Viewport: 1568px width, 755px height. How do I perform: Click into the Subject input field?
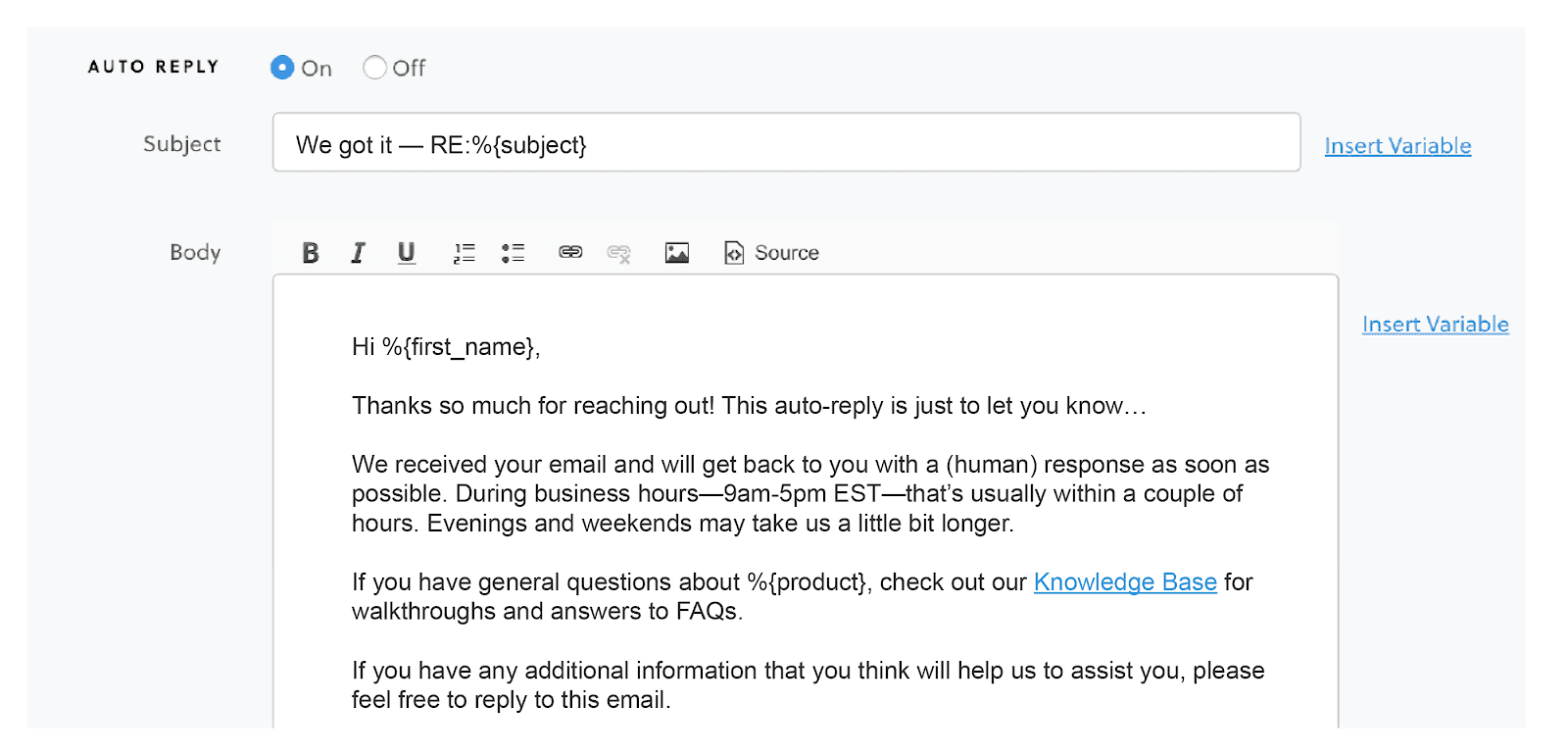tap(786, 143)
